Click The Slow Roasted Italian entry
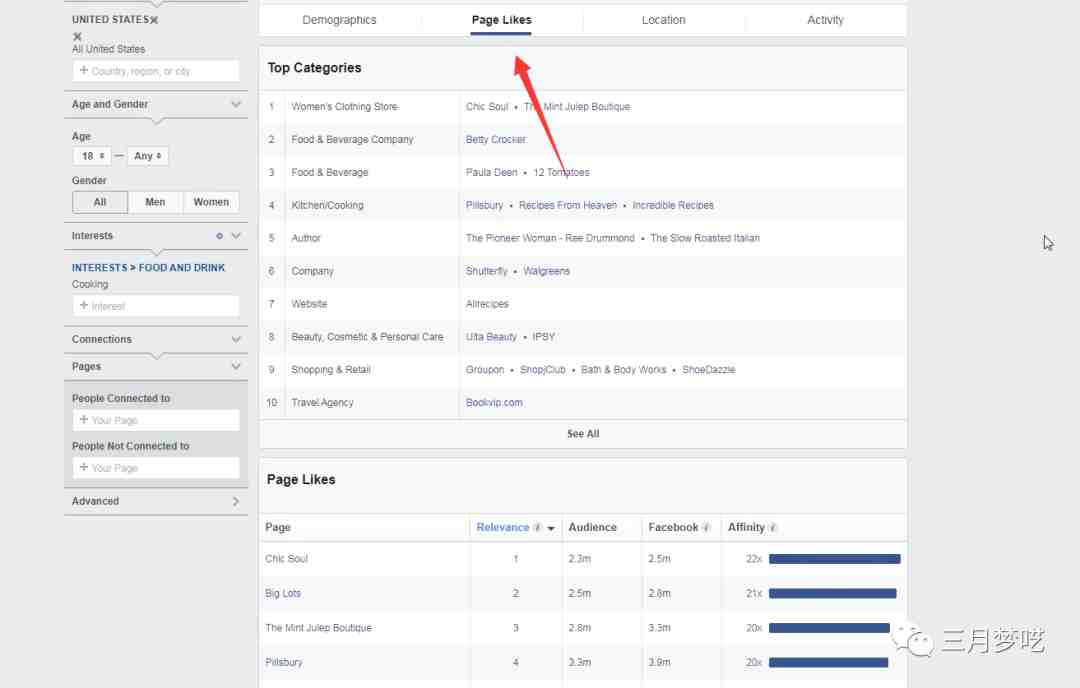 pos(705,238)
